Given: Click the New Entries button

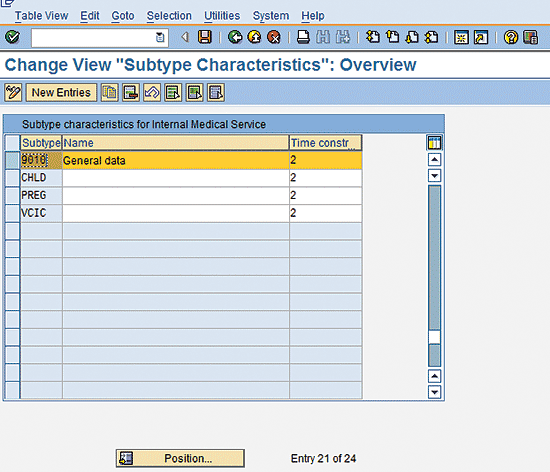Looking at the screenshot, I should 61,93.
